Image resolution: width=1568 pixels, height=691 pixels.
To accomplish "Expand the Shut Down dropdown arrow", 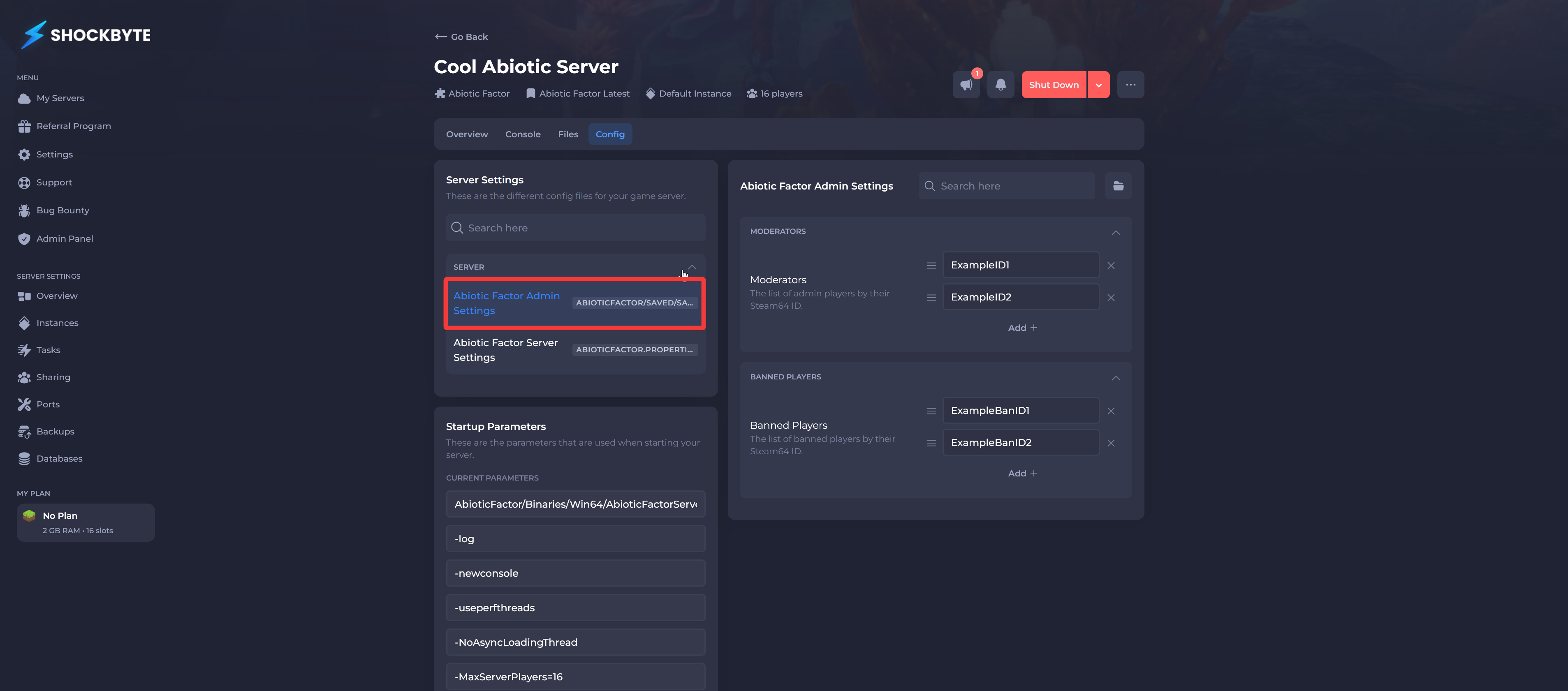I will (1099, 85).
